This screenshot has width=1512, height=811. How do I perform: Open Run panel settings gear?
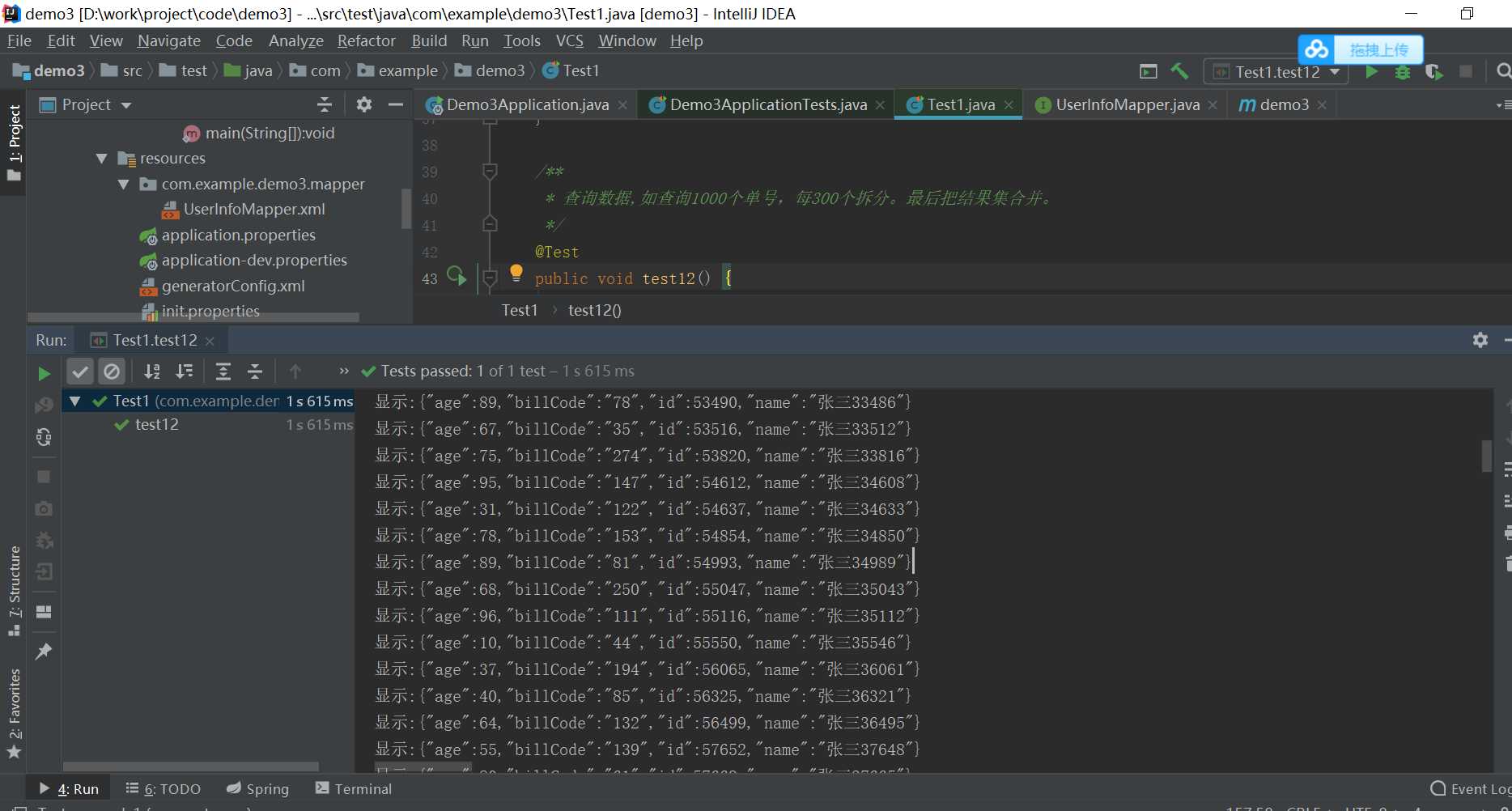point(1480,340)
